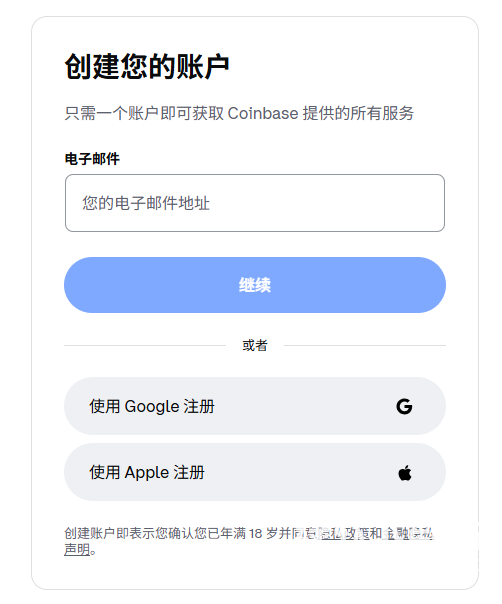
Task: Click 使用 Google 注册 label text
Action: click(152, 406)
